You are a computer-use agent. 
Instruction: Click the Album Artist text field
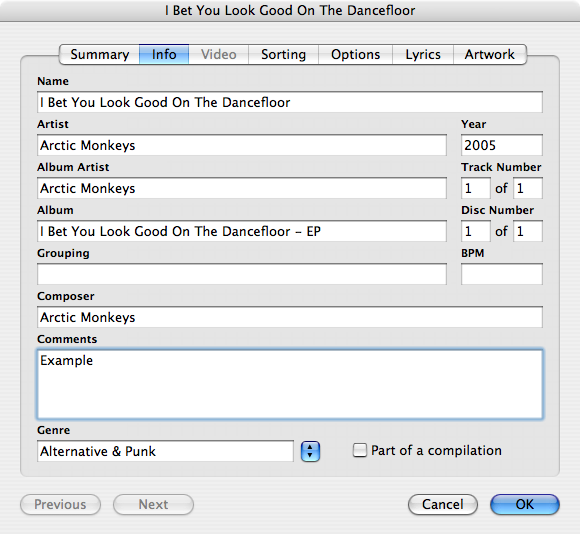pyautogui.click(x=242, y=188)
